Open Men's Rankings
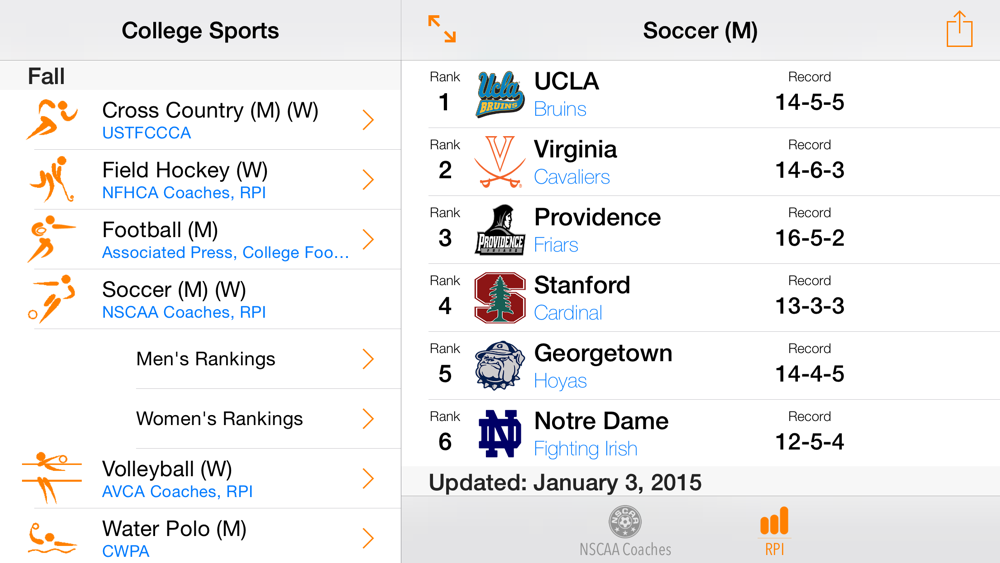1000x563 pixels. 206,359
